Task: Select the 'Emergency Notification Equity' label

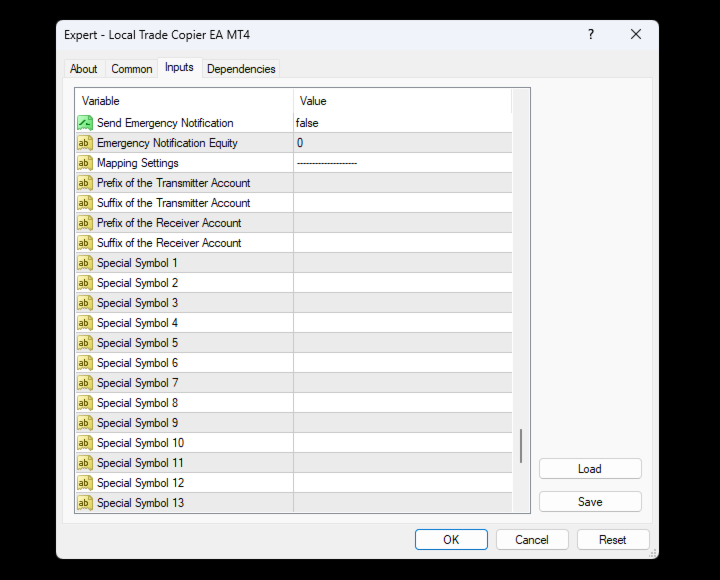Action: point(167,143)
